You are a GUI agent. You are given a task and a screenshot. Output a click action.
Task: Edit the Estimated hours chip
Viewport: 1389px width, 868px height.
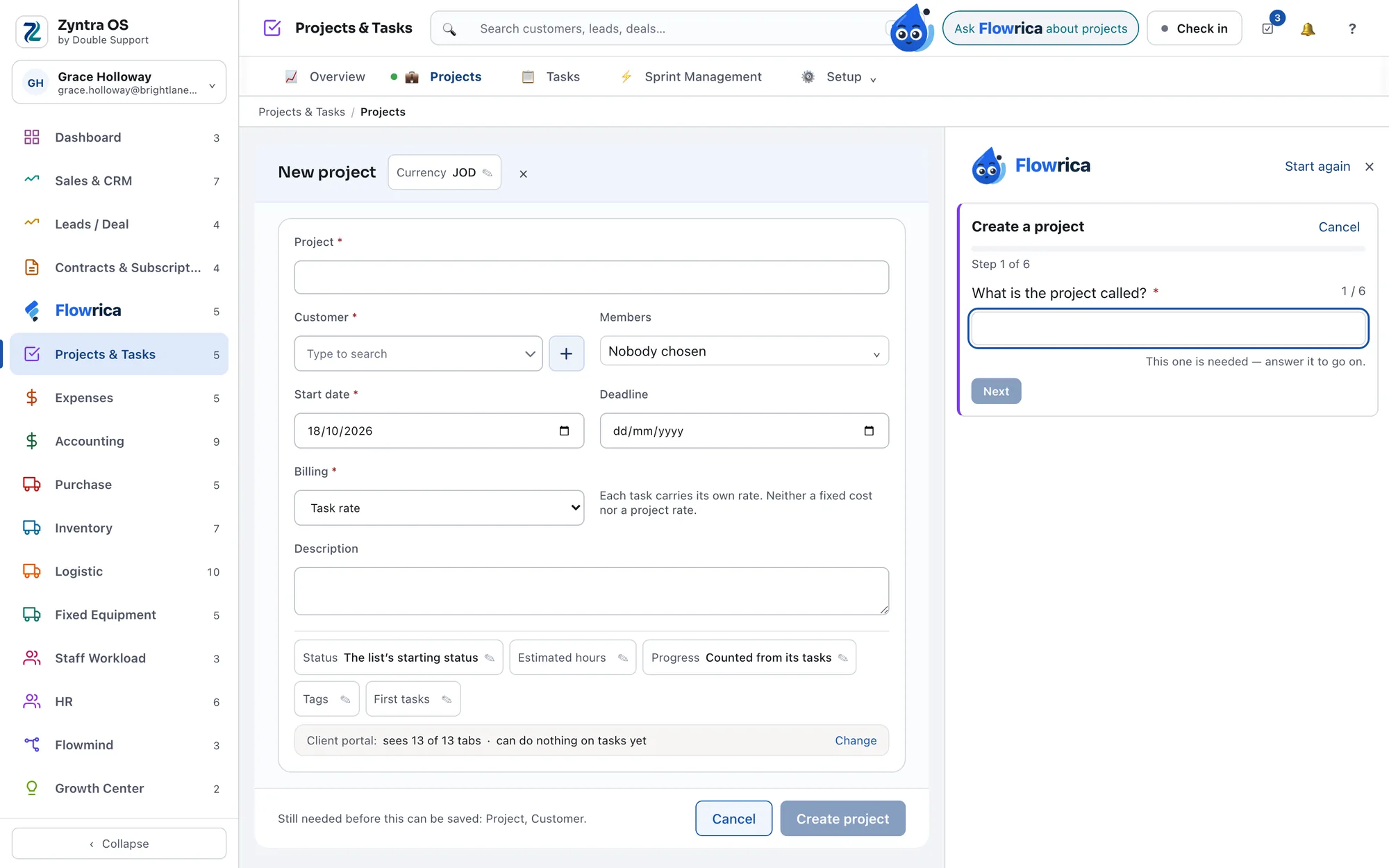coord(572,657)
